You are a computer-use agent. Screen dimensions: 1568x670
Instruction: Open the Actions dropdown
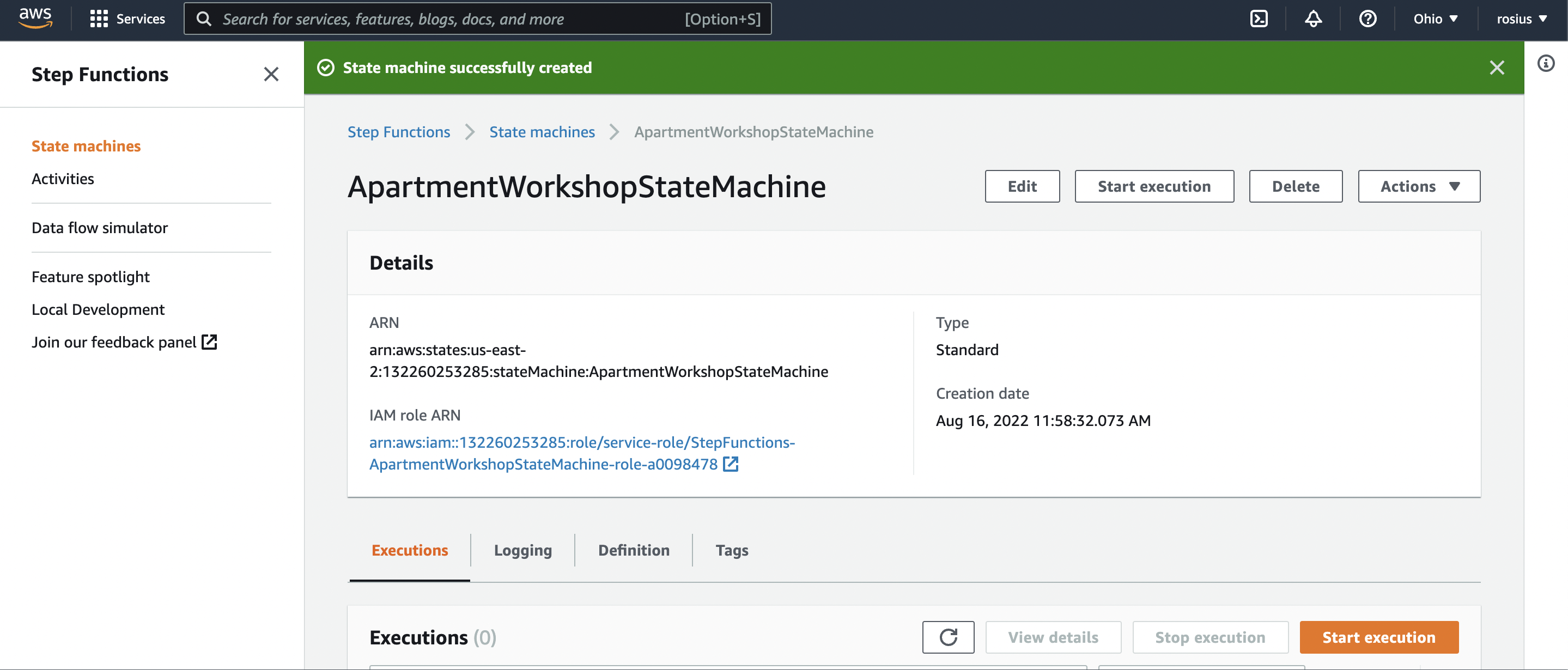point(1419,186)
